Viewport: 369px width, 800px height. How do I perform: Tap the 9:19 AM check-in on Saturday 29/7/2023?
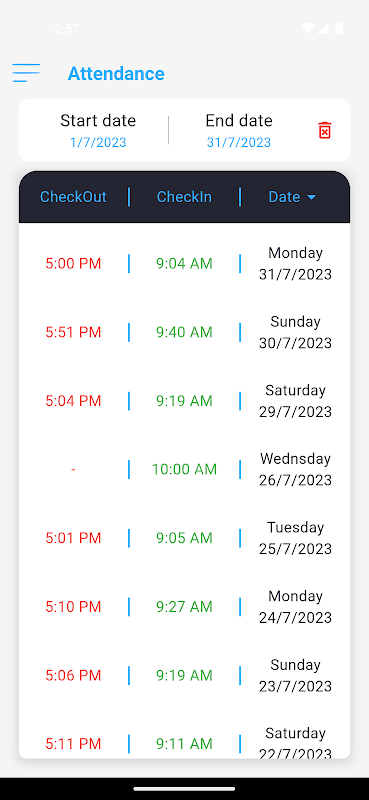point(184,401)
